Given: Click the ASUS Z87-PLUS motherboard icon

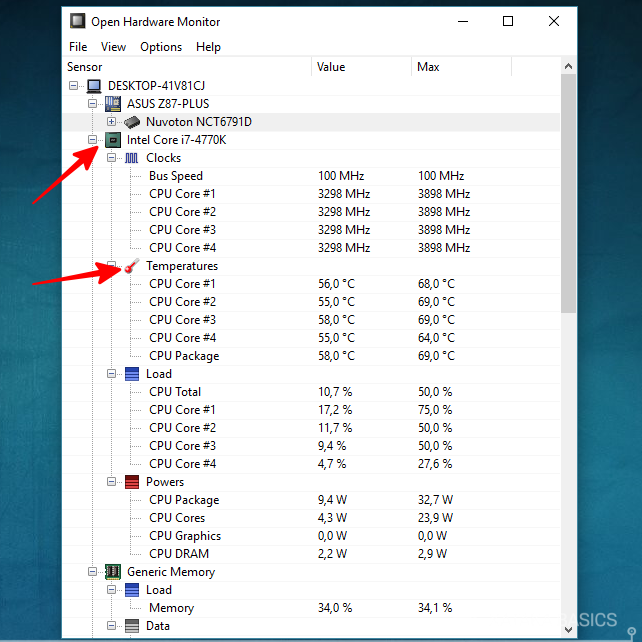Looking at the screenshot, I should coord(113,104).
